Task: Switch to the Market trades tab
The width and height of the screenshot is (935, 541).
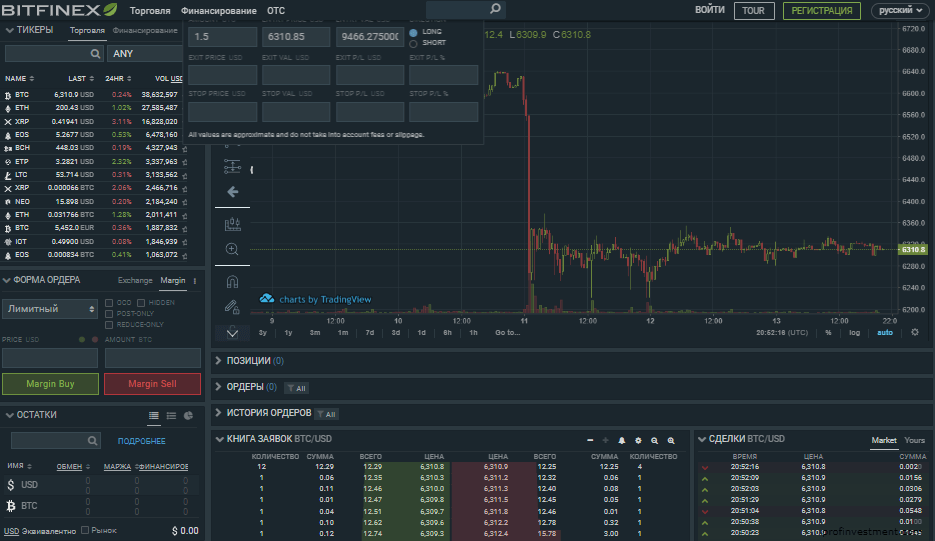Action: click(x=884, y=440)
